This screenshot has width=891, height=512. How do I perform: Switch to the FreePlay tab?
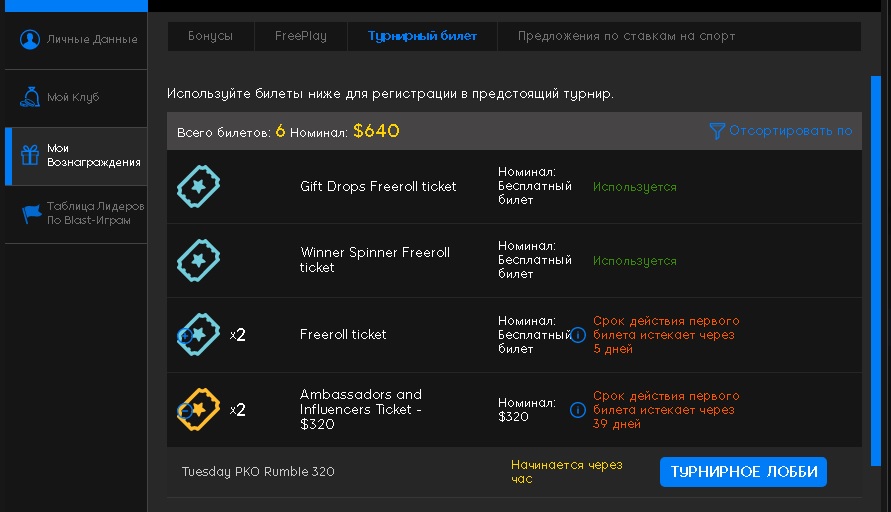(x=301, y=36)
